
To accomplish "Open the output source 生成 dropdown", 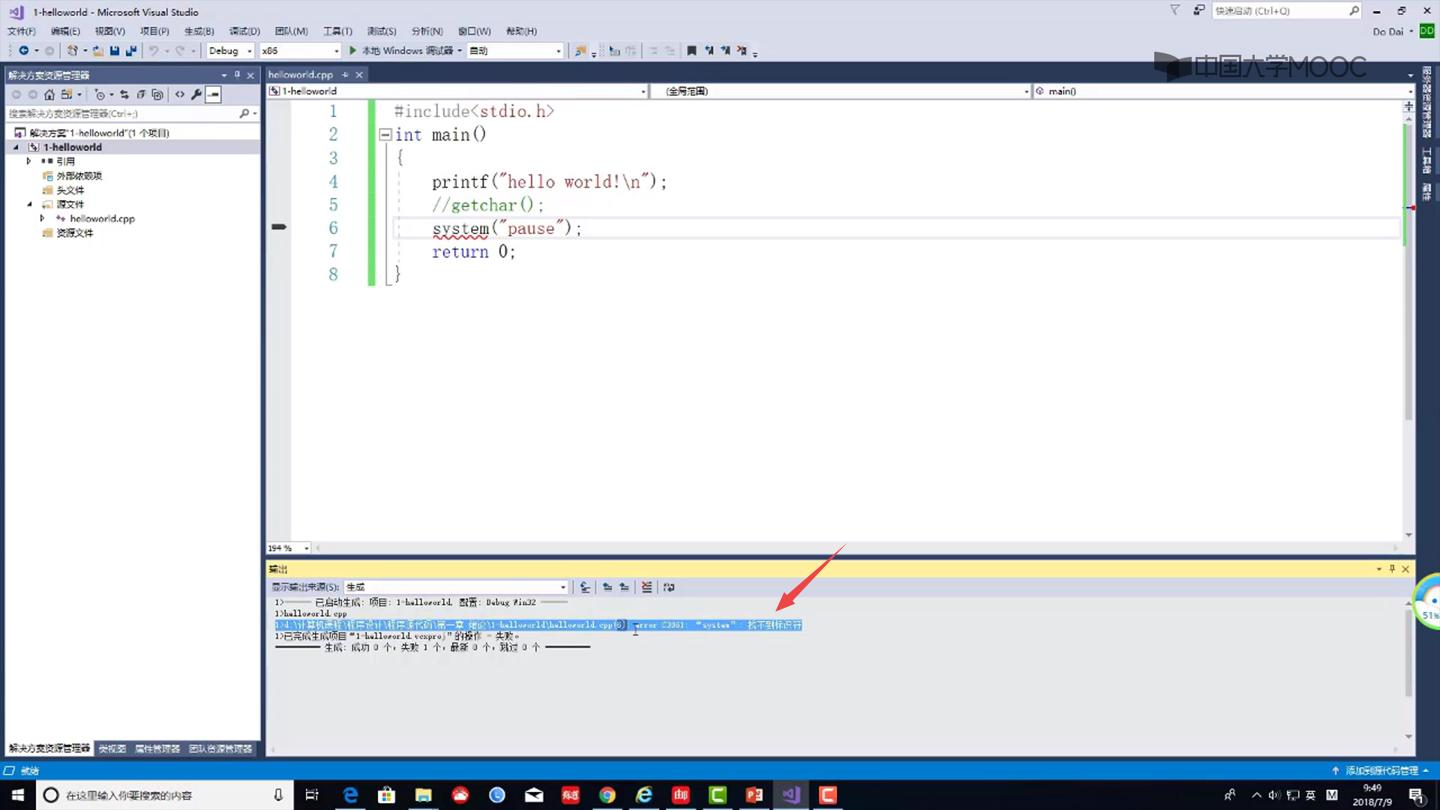I will pos(456,588).
